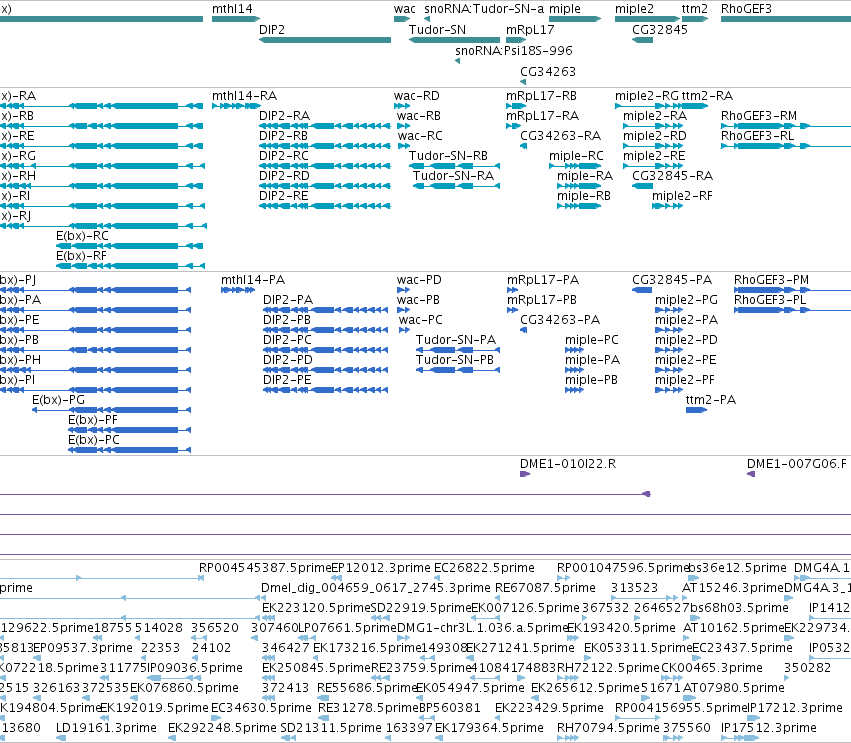Click the miple-RC transcript label
The width and height of the screenshot is (851, 743).
click(x=576, y=156)
